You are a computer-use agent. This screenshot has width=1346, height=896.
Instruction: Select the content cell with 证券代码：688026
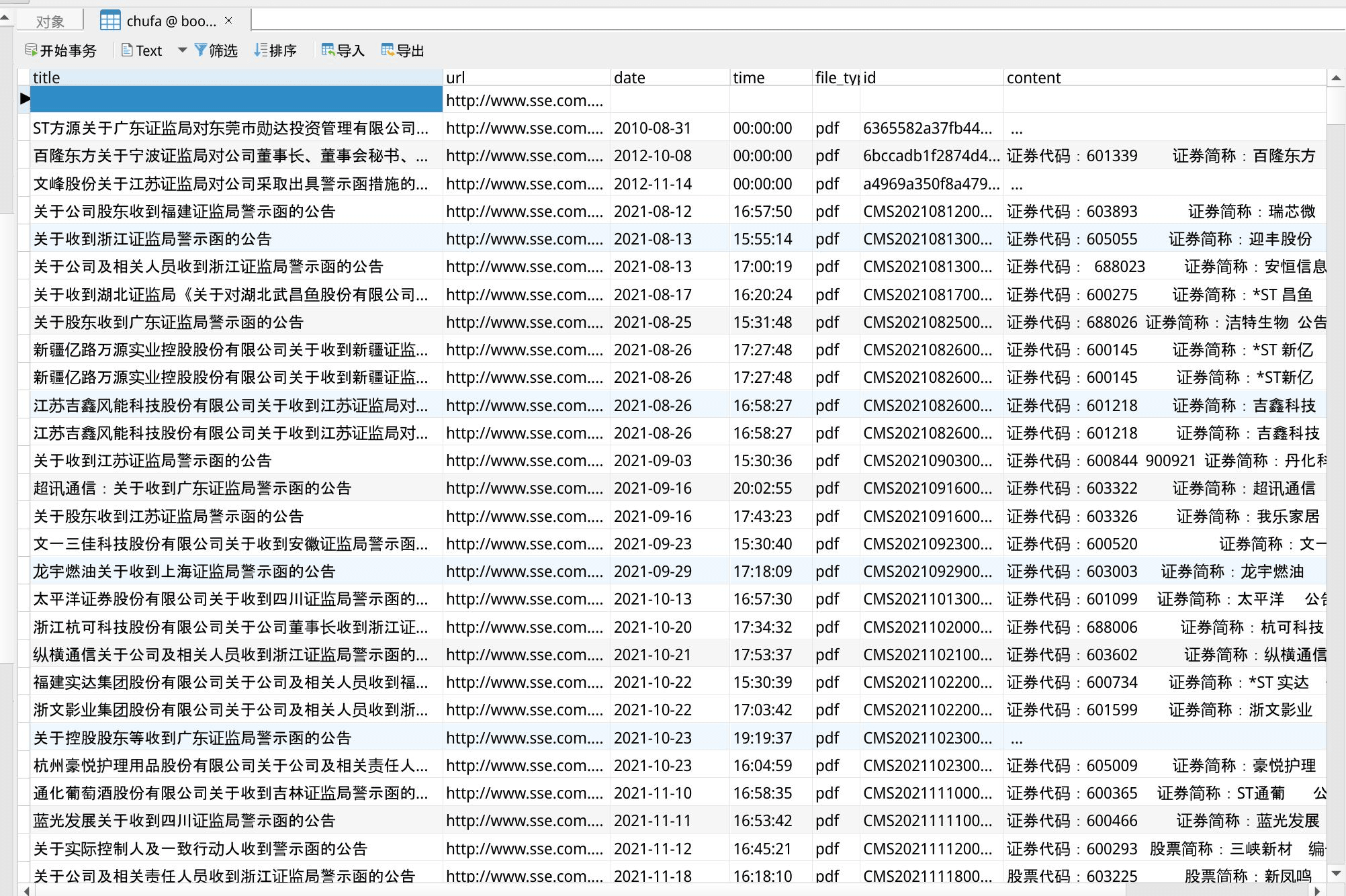pyautogui.click(x=1165, y=322)
